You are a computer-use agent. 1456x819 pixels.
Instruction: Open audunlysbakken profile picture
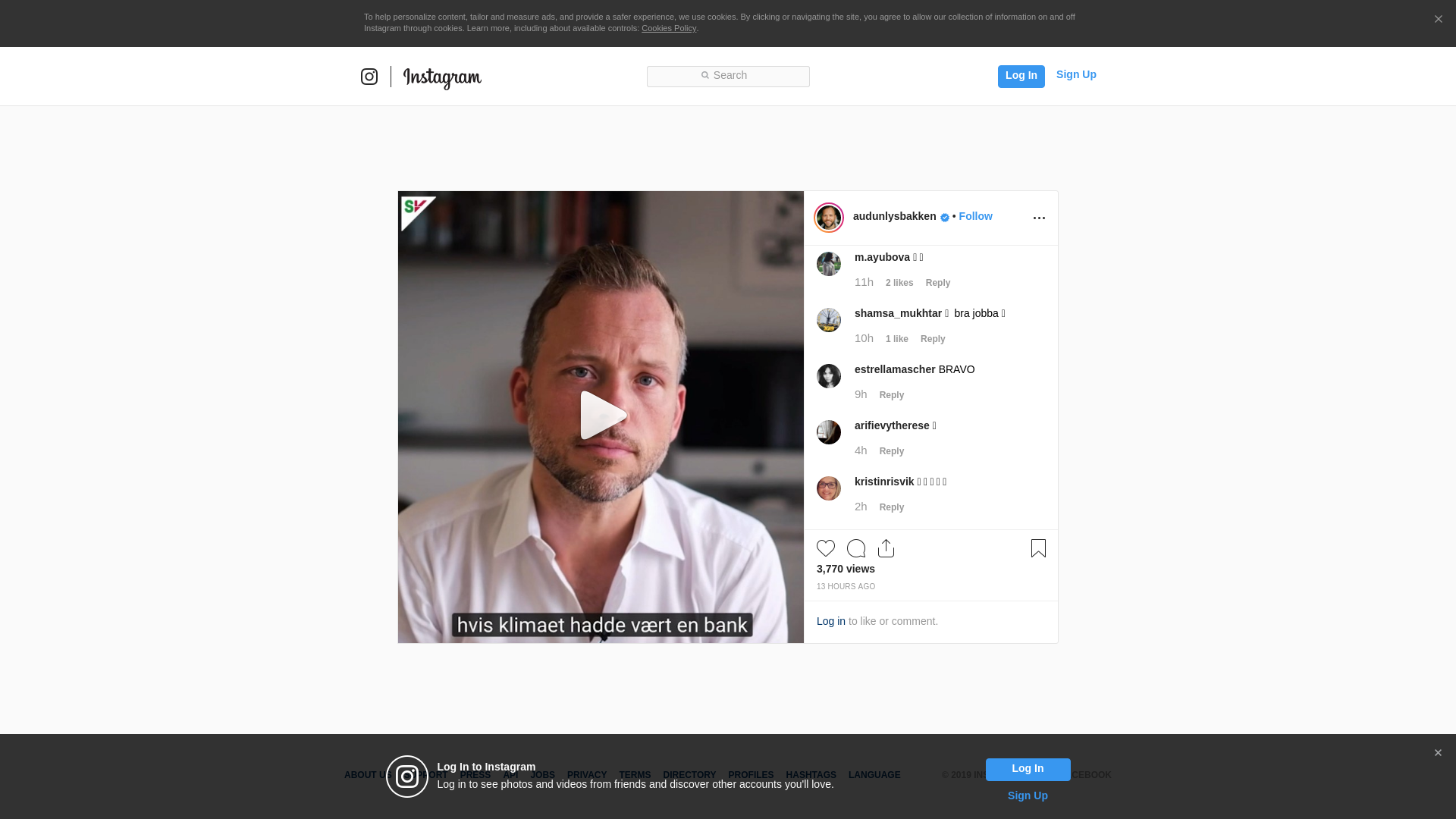coord(829,218)
